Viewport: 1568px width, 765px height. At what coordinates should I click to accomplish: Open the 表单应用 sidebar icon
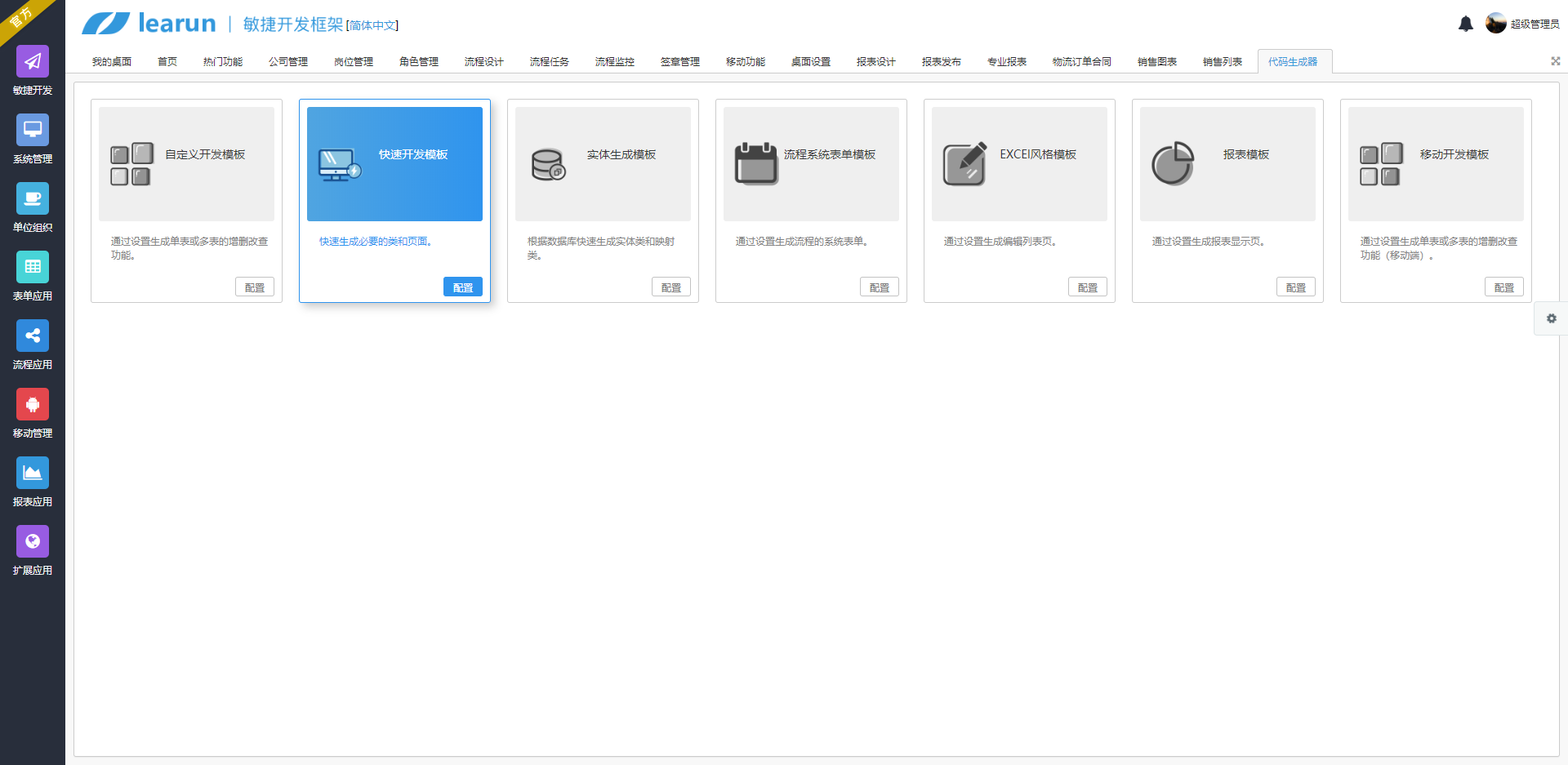[x=33, y=267]
